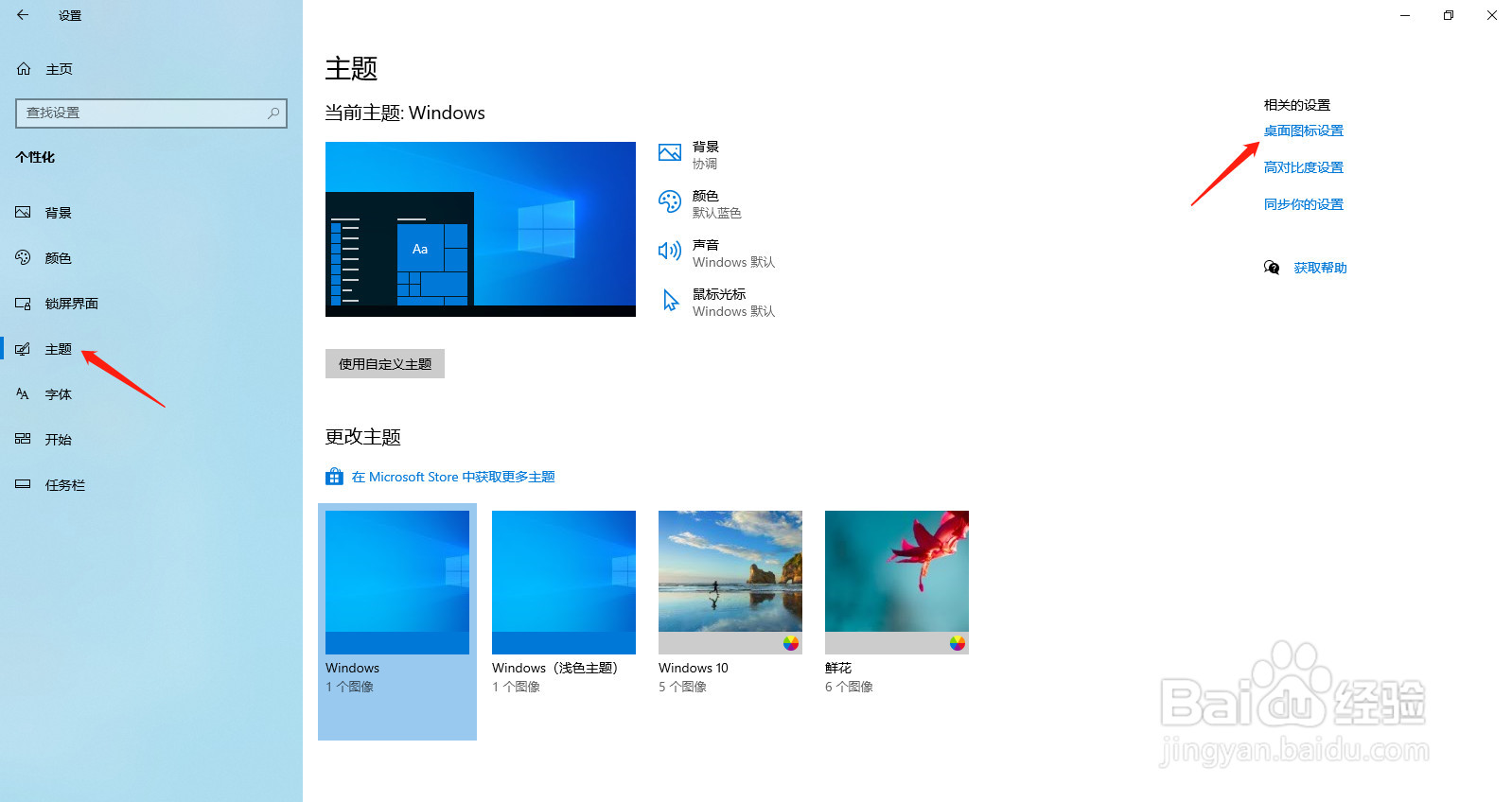The width and height of the screenshot is (1512, 802).
Task: Close the Settings window
Action: point(1491,15)
